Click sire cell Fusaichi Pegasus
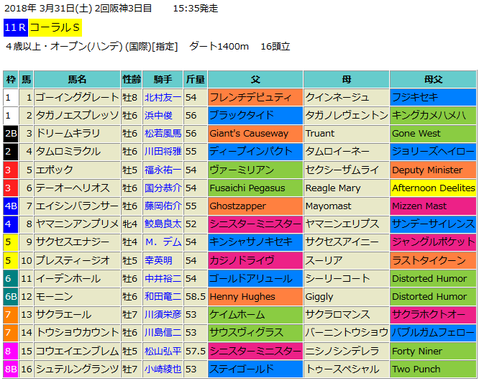The width and height of the screenshot is (479, 381). [x=255, y=188]
